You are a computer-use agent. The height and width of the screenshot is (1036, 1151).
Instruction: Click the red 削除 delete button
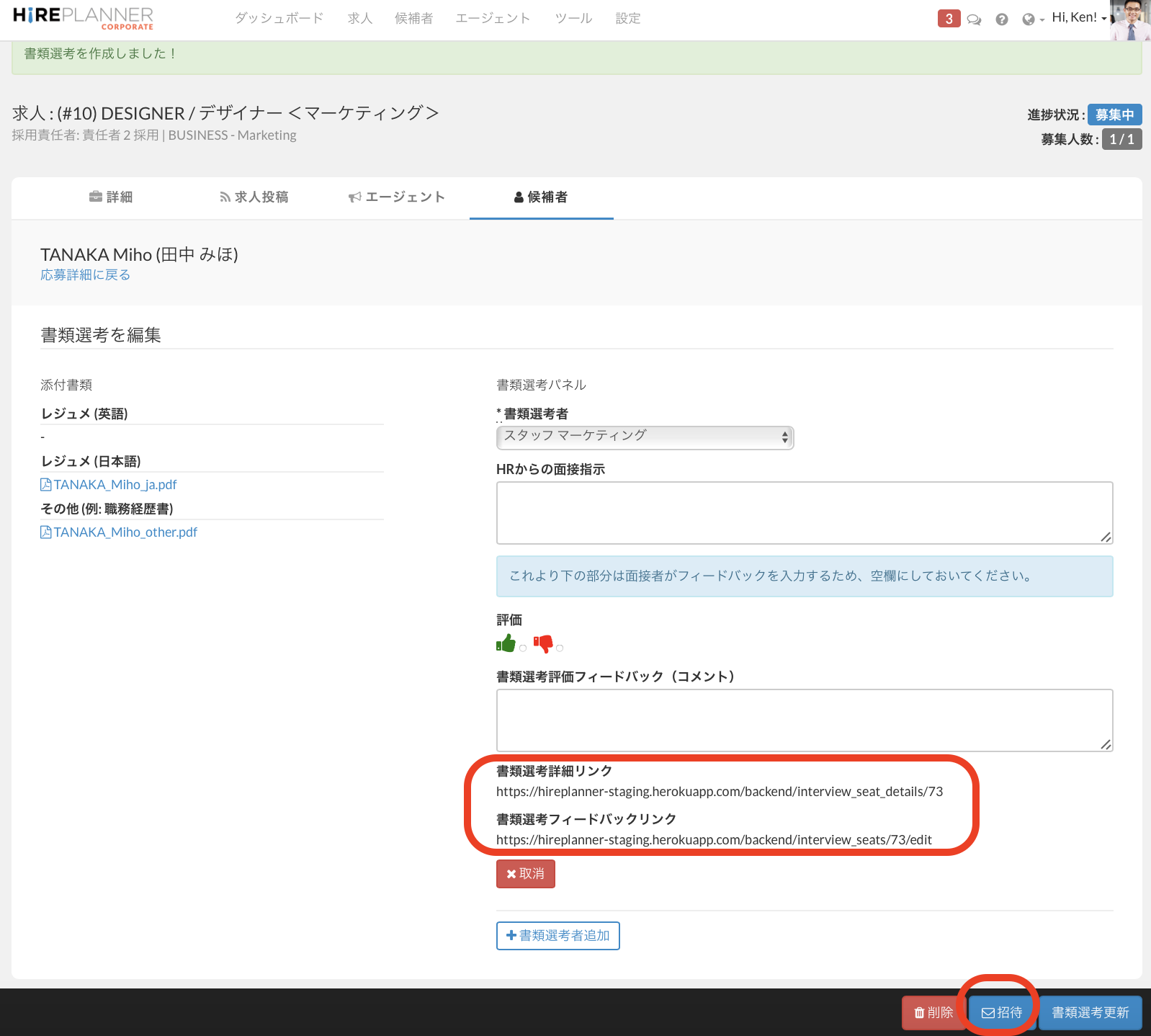[933, 1012]
